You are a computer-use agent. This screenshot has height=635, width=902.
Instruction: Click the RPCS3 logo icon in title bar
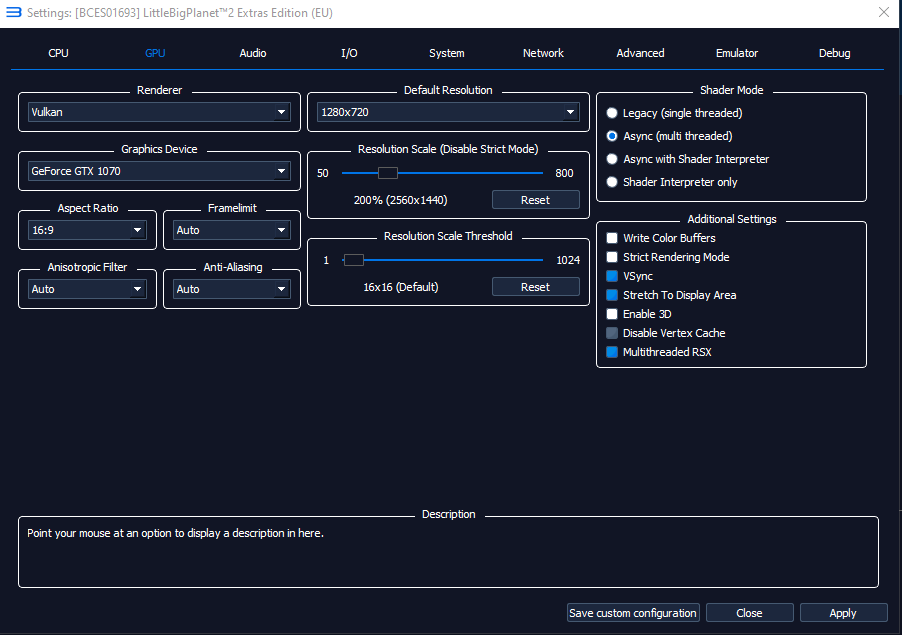coord(13,12)
